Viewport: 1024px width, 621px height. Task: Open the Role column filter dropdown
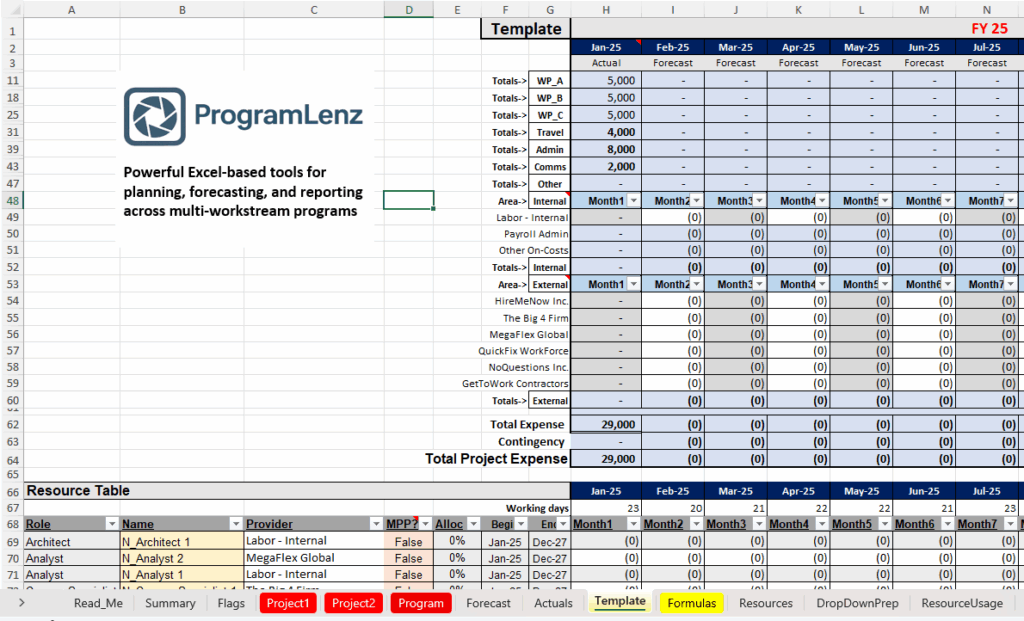point(110,524)
